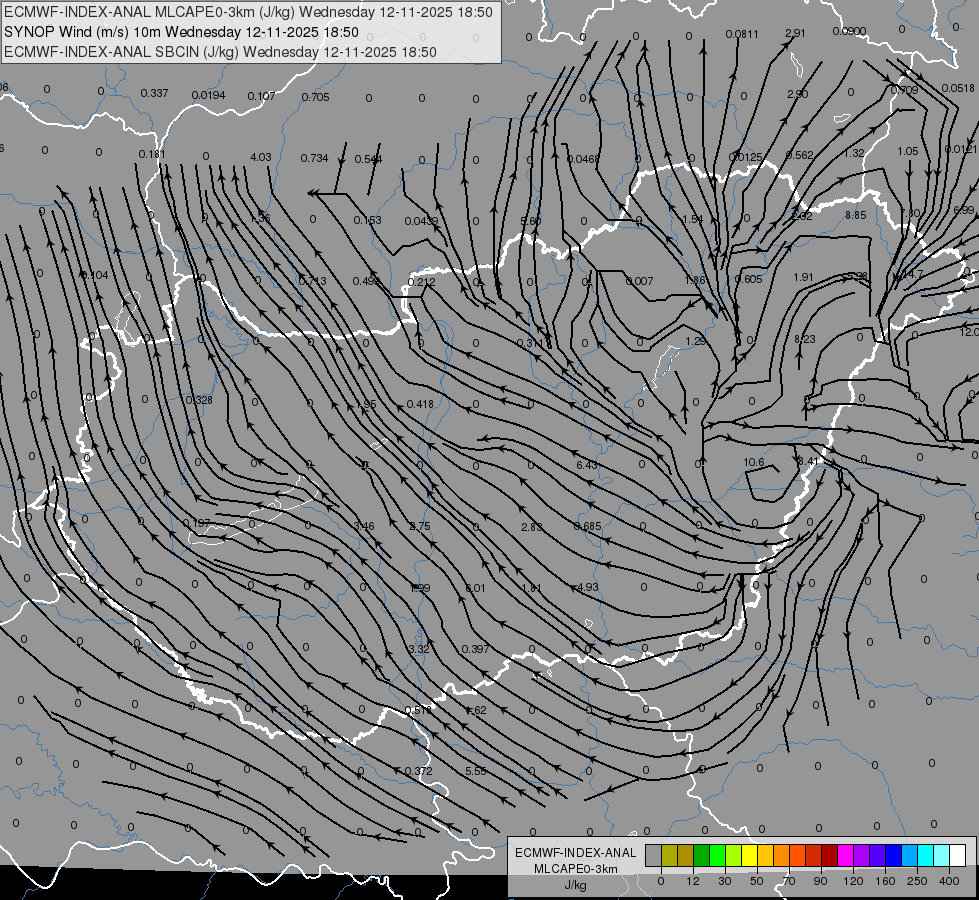Click the ECMWF-INDEX-ANAL label in the legend

point(576,853)
